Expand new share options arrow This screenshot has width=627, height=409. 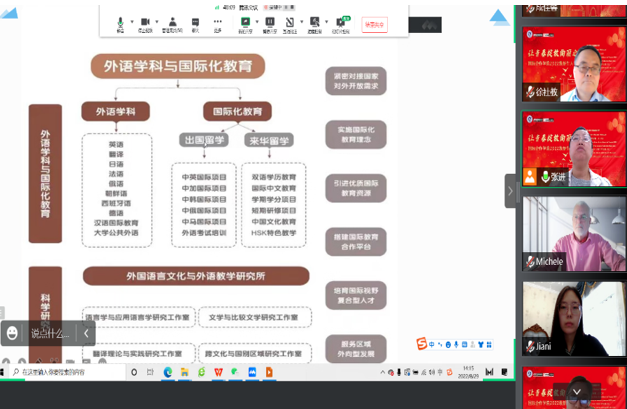[257, 22]
